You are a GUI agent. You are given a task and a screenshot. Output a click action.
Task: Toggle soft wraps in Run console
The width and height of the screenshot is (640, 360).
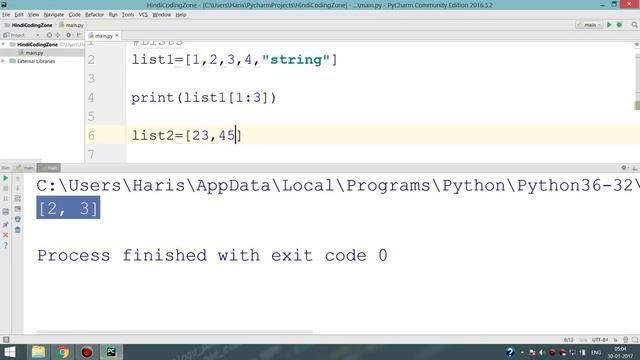pyautogui.click(x=18, y=199)
